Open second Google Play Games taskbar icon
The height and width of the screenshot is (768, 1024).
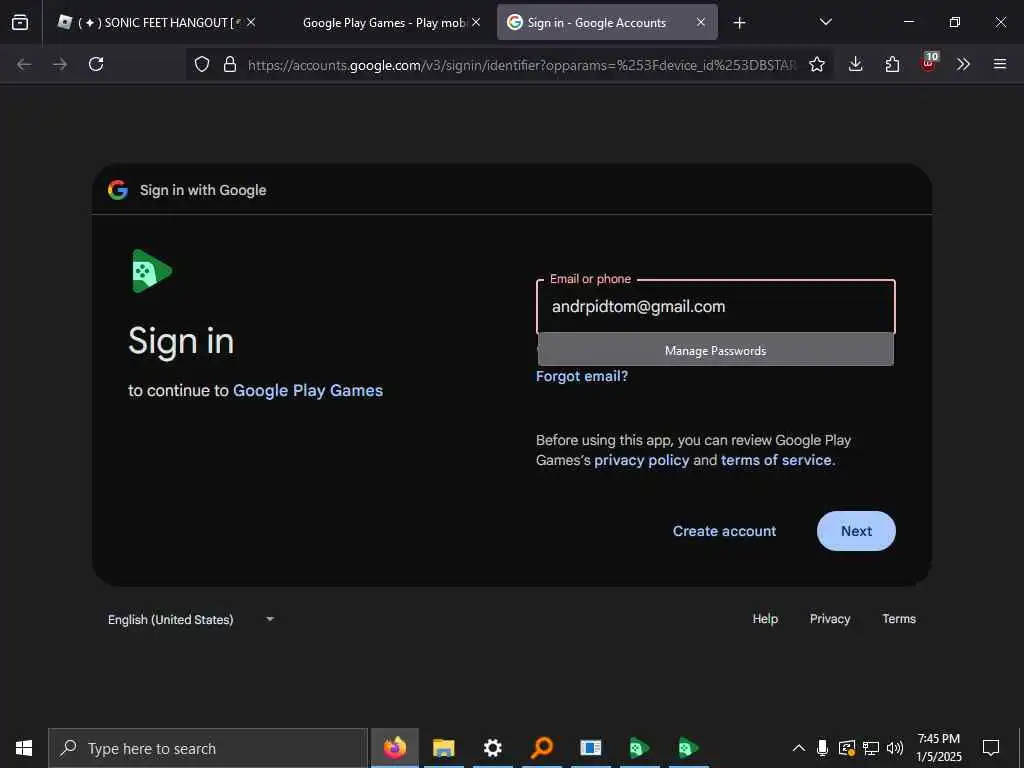pyautogui.click(x=688, y=748)
